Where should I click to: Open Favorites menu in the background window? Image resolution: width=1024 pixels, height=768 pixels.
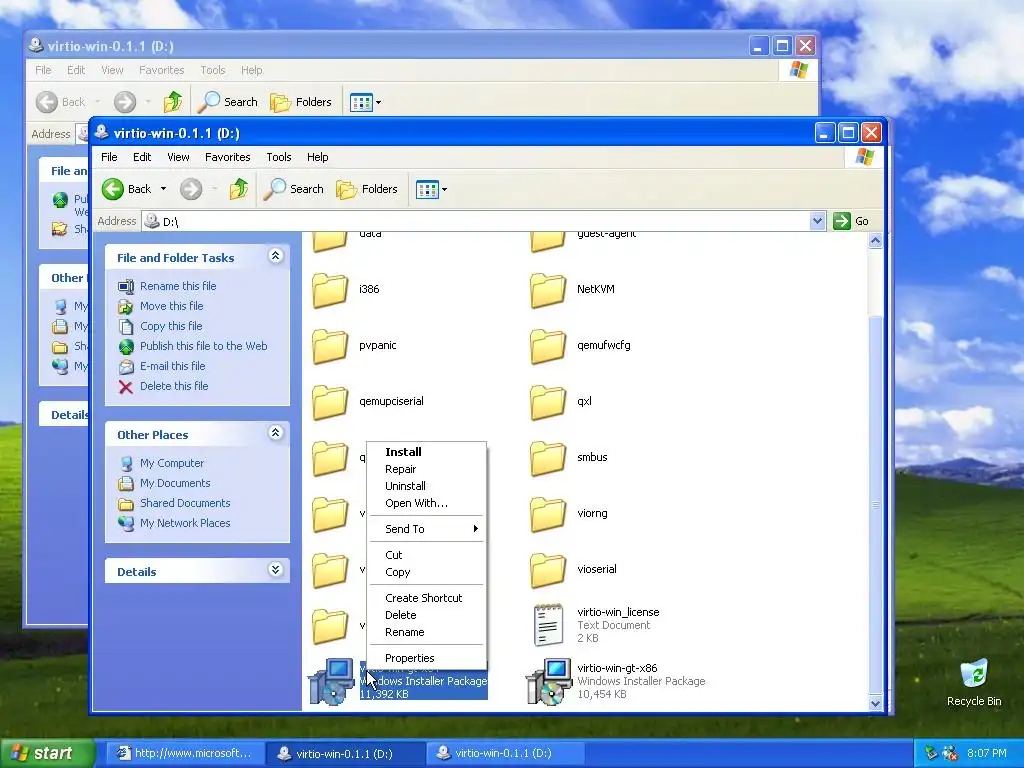coord(161,70)
